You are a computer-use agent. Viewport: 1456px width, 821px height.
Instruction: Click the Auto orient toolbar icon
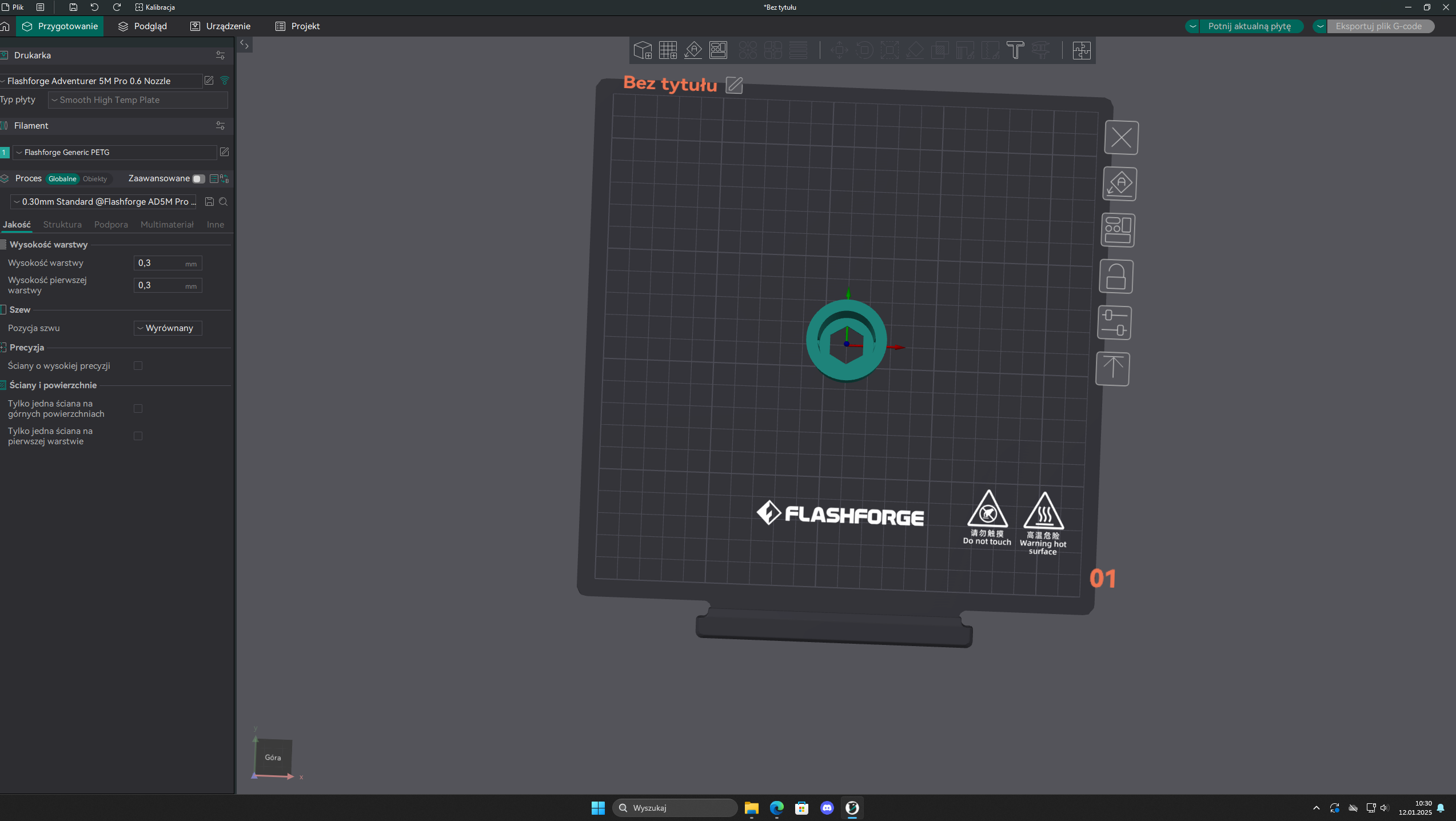click(693, 50)
